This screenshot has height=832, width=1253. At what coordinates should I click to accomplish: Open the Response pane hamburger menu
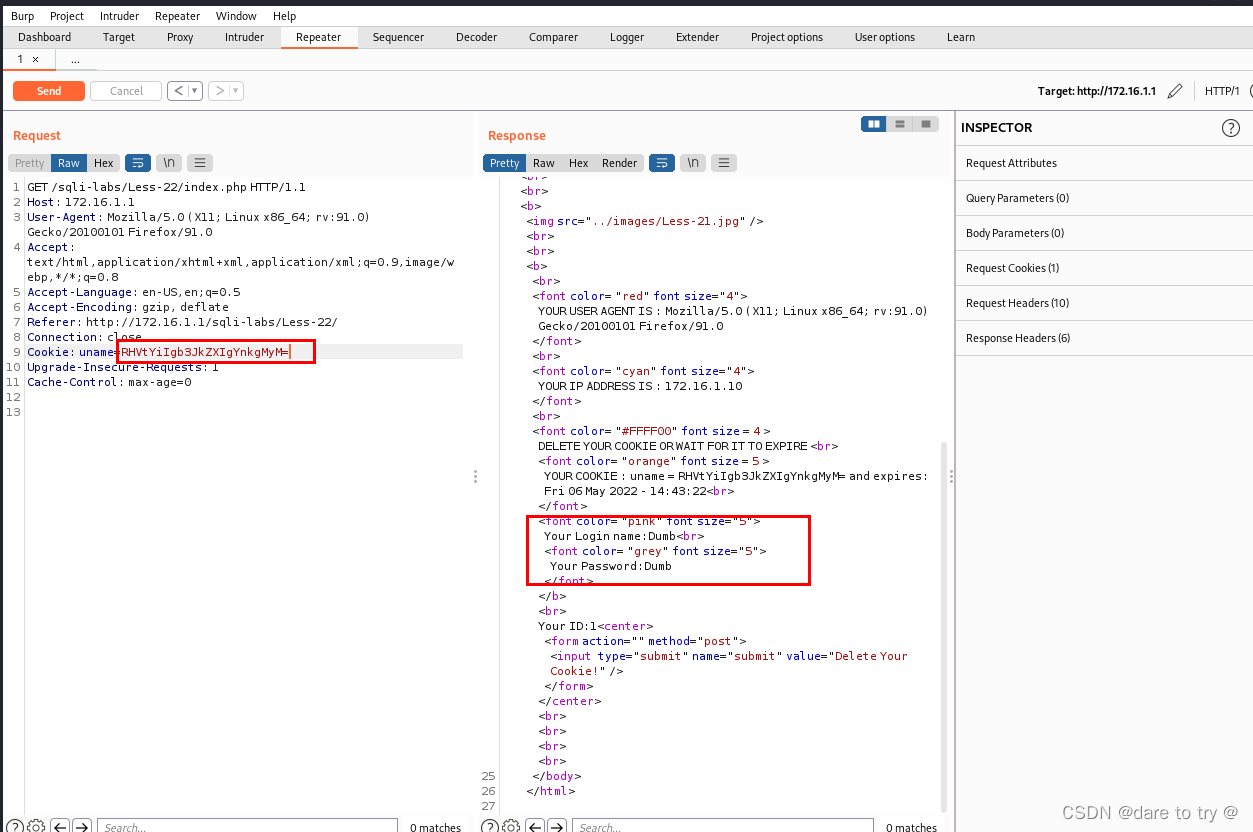(x=724, y=163)
